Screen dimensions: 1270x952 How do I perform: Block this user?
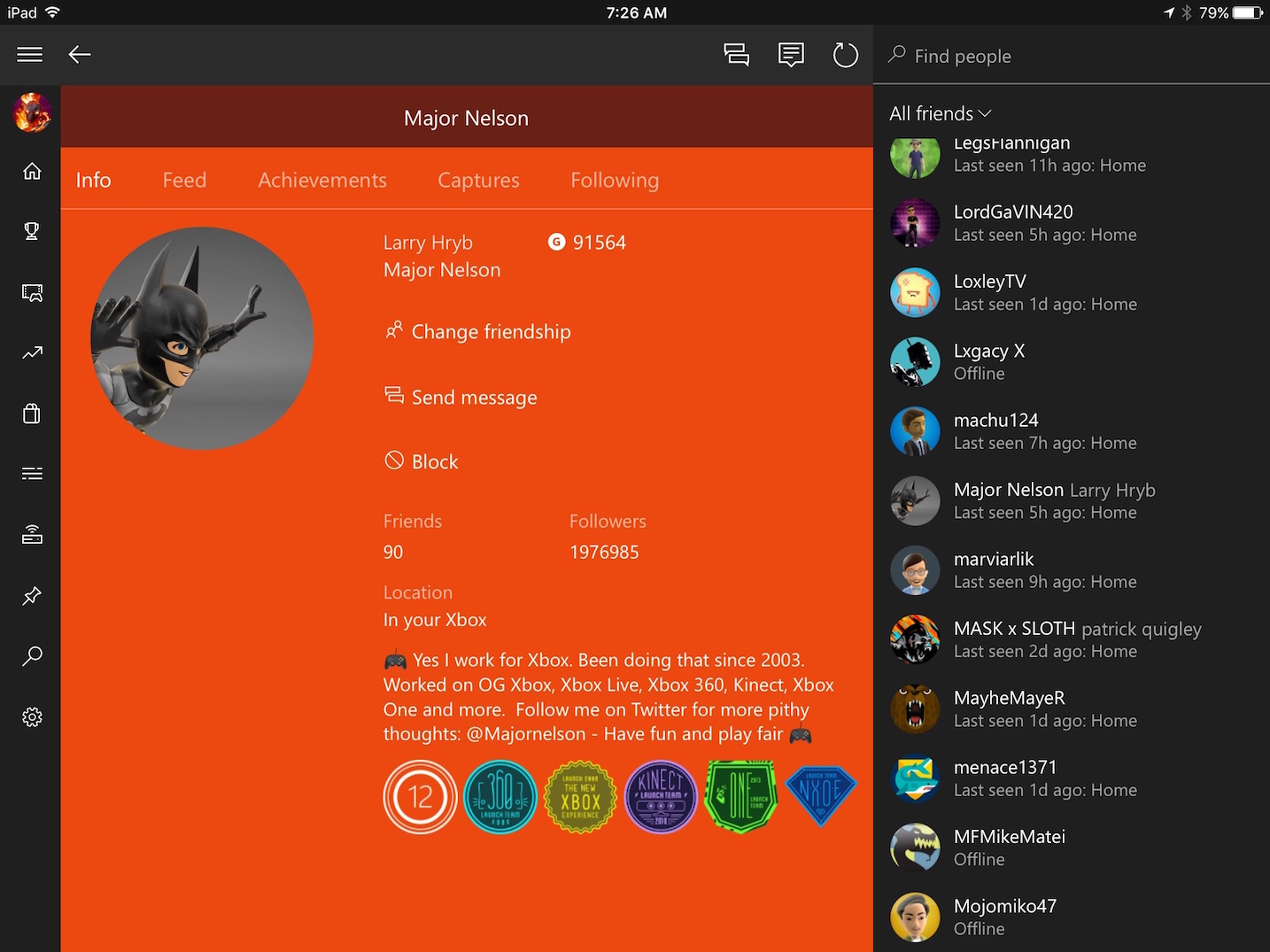(422, 461)
